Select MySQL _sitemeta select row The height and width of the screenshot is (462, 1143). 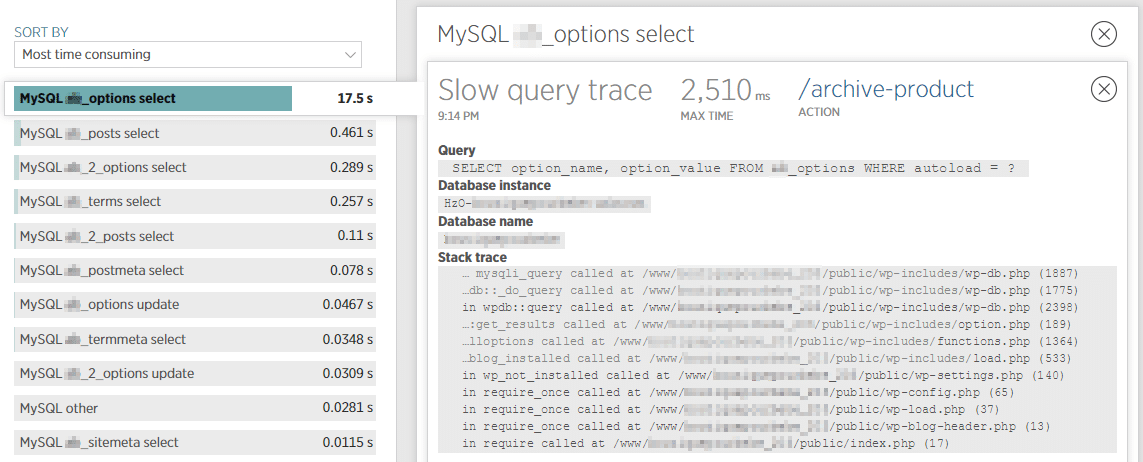tap(195, 442)
